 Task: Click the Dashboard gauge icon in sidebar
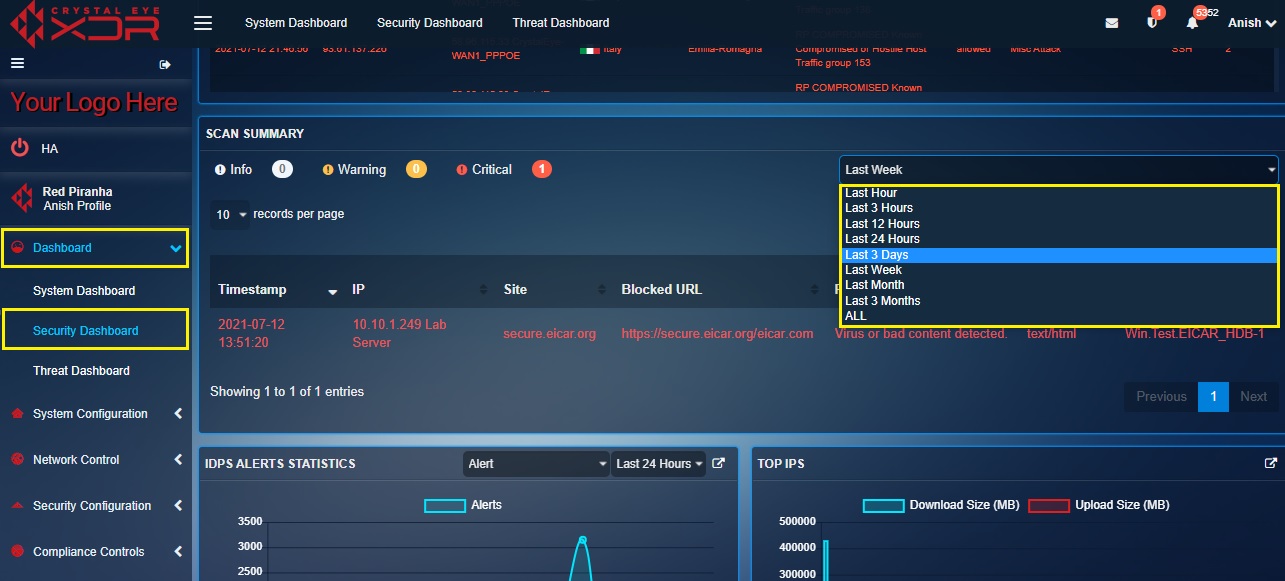(17, 248)
